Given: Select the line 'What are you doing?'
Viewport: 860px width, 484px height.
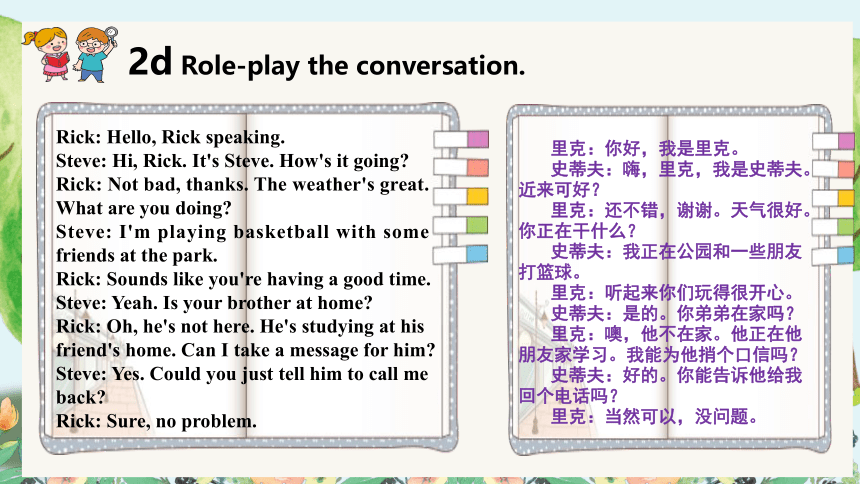Looking at the screenshot, I should pos(144,208).
